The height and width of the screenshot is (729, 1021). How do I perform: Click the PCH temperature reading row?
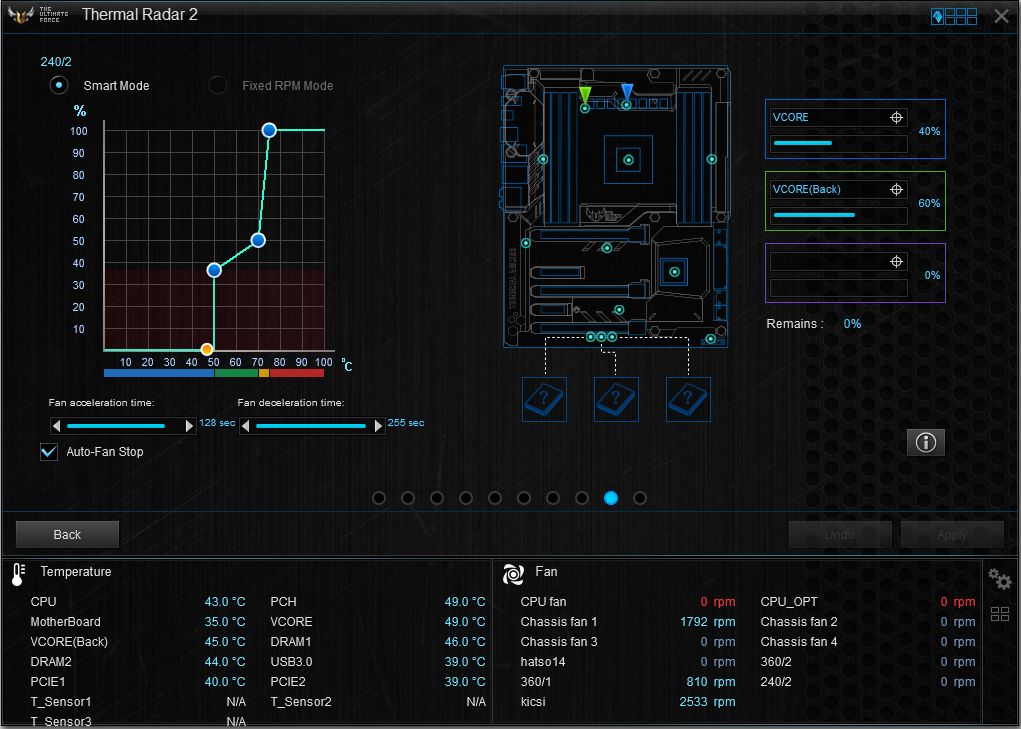tap(378, 602)
